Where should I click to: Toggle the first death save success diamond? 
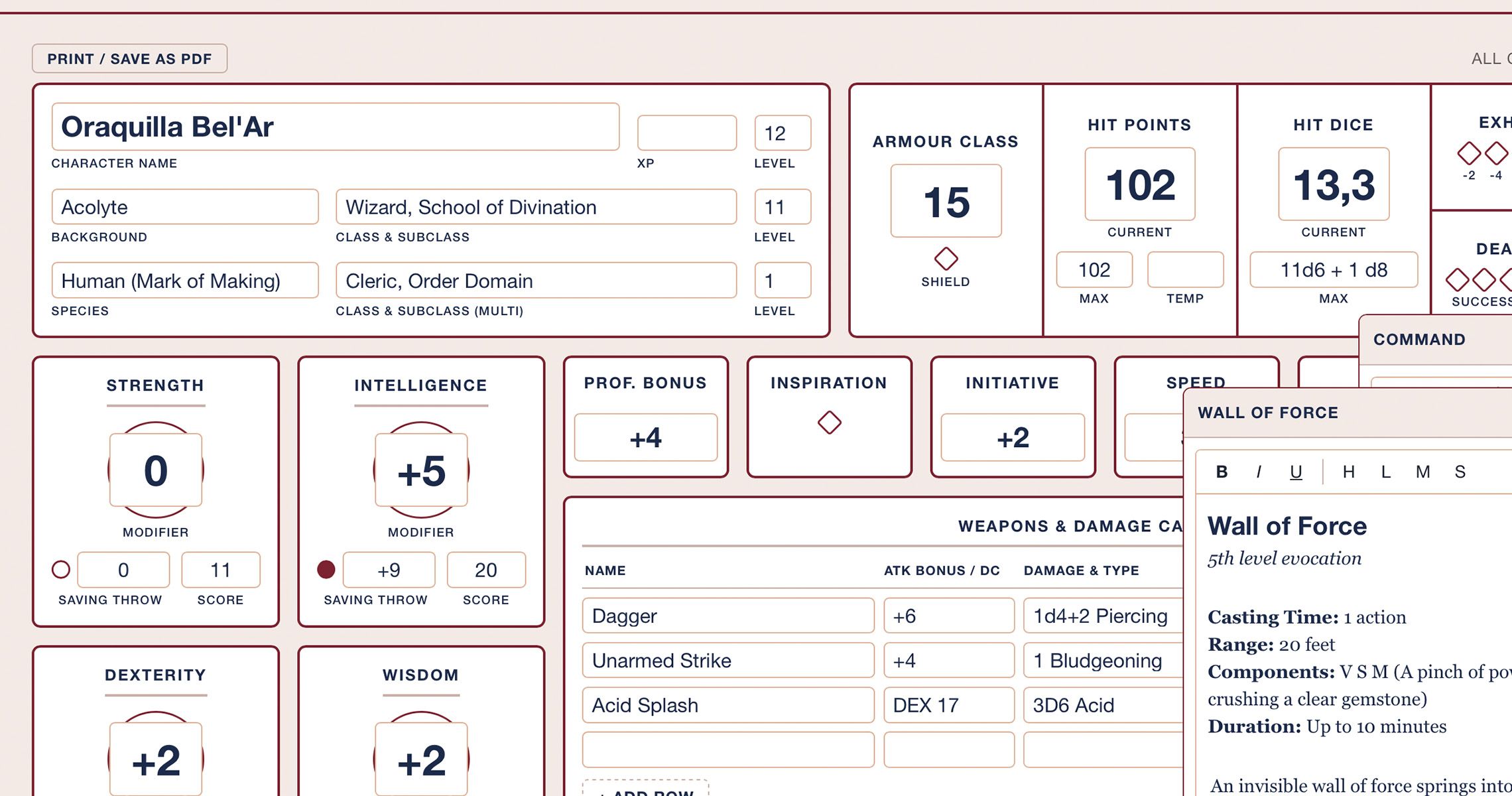1457,280
